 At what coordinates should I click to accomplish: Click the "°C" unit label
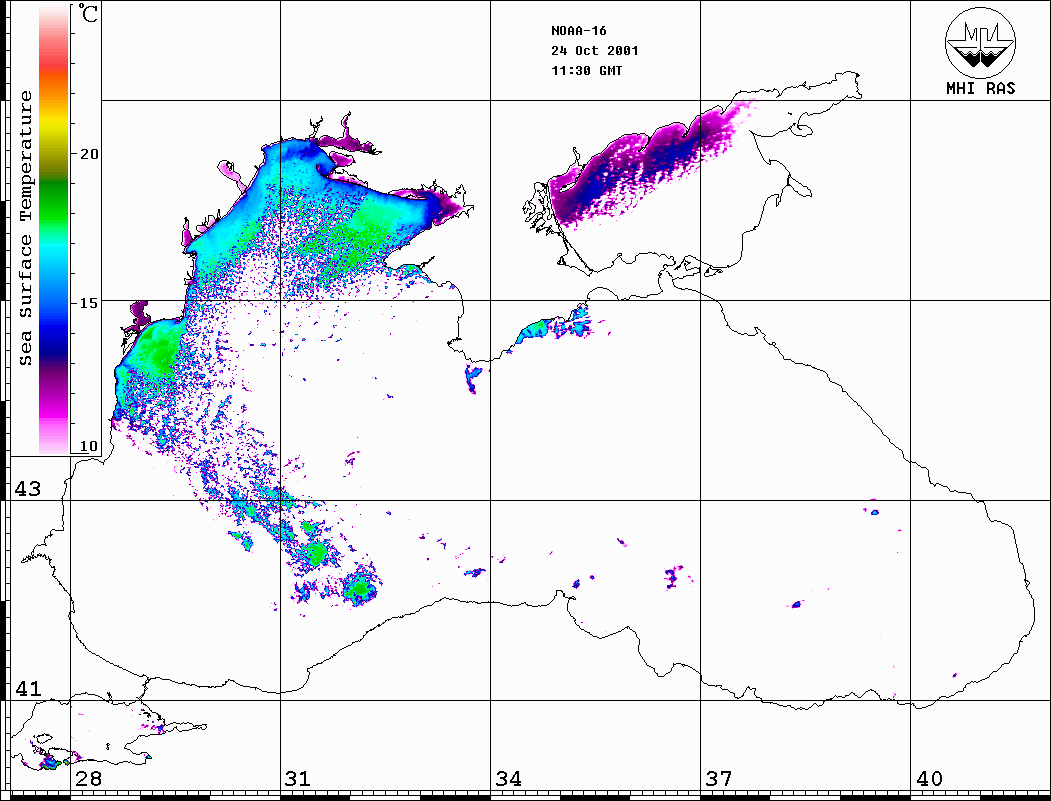click(88, 13)
